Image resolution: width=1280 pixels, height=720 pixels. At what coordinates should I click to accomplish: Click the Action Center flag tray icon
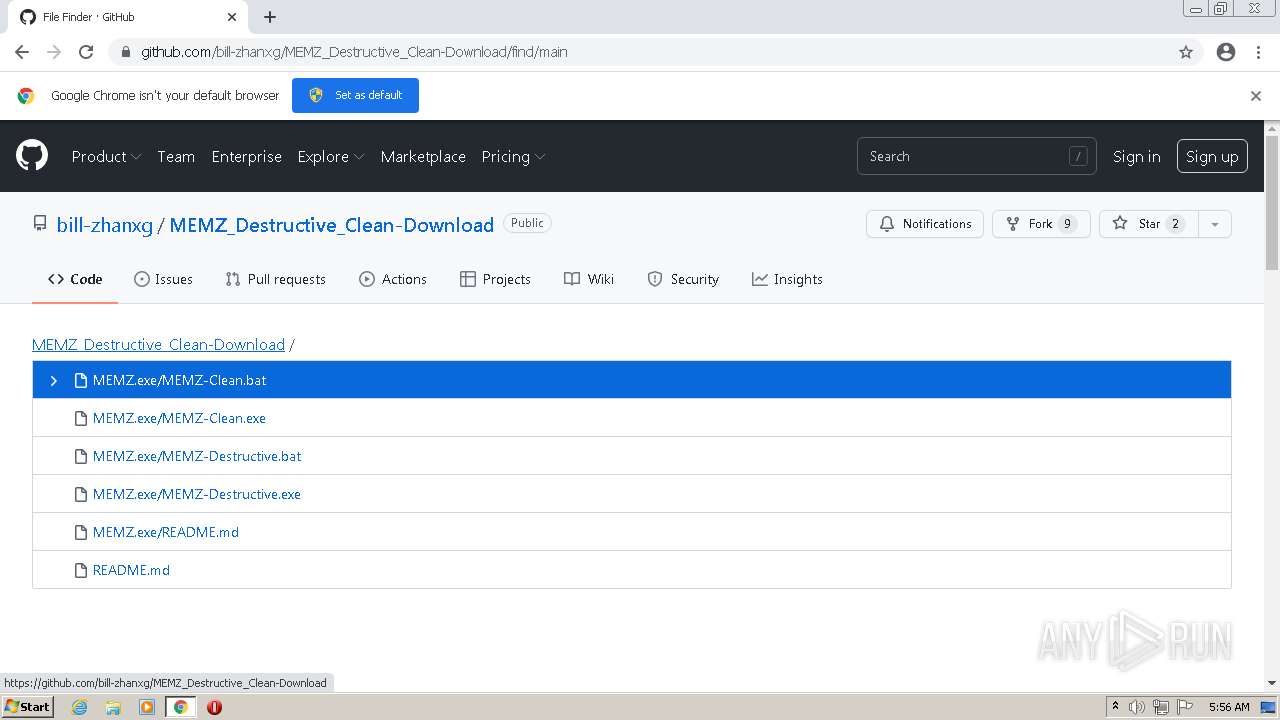point(1185,707)
